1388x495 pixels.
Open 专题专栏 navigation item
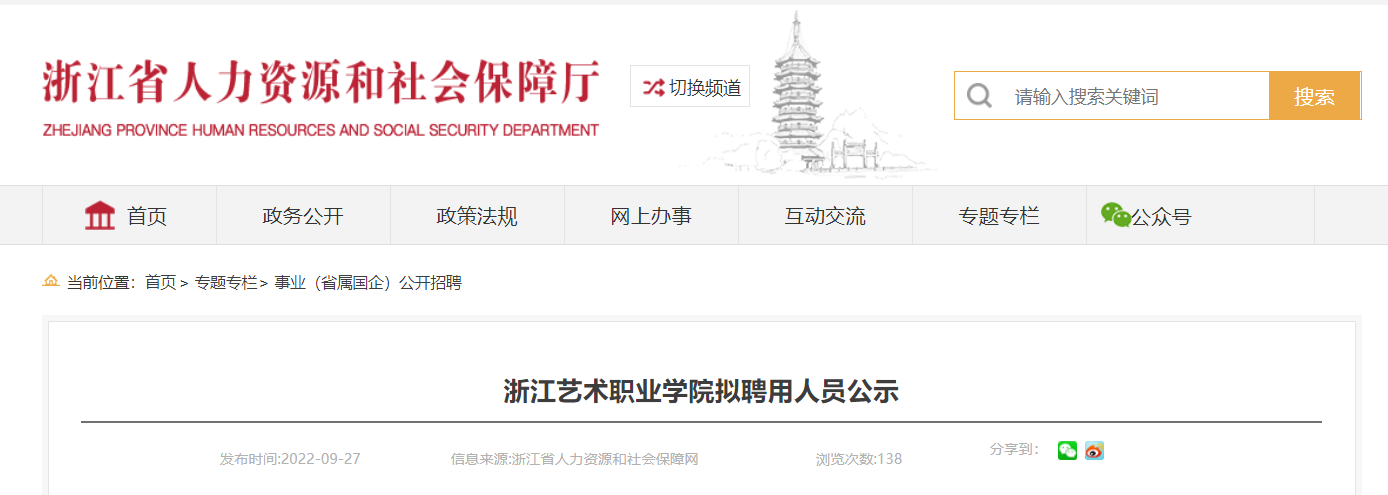[999, 215]
